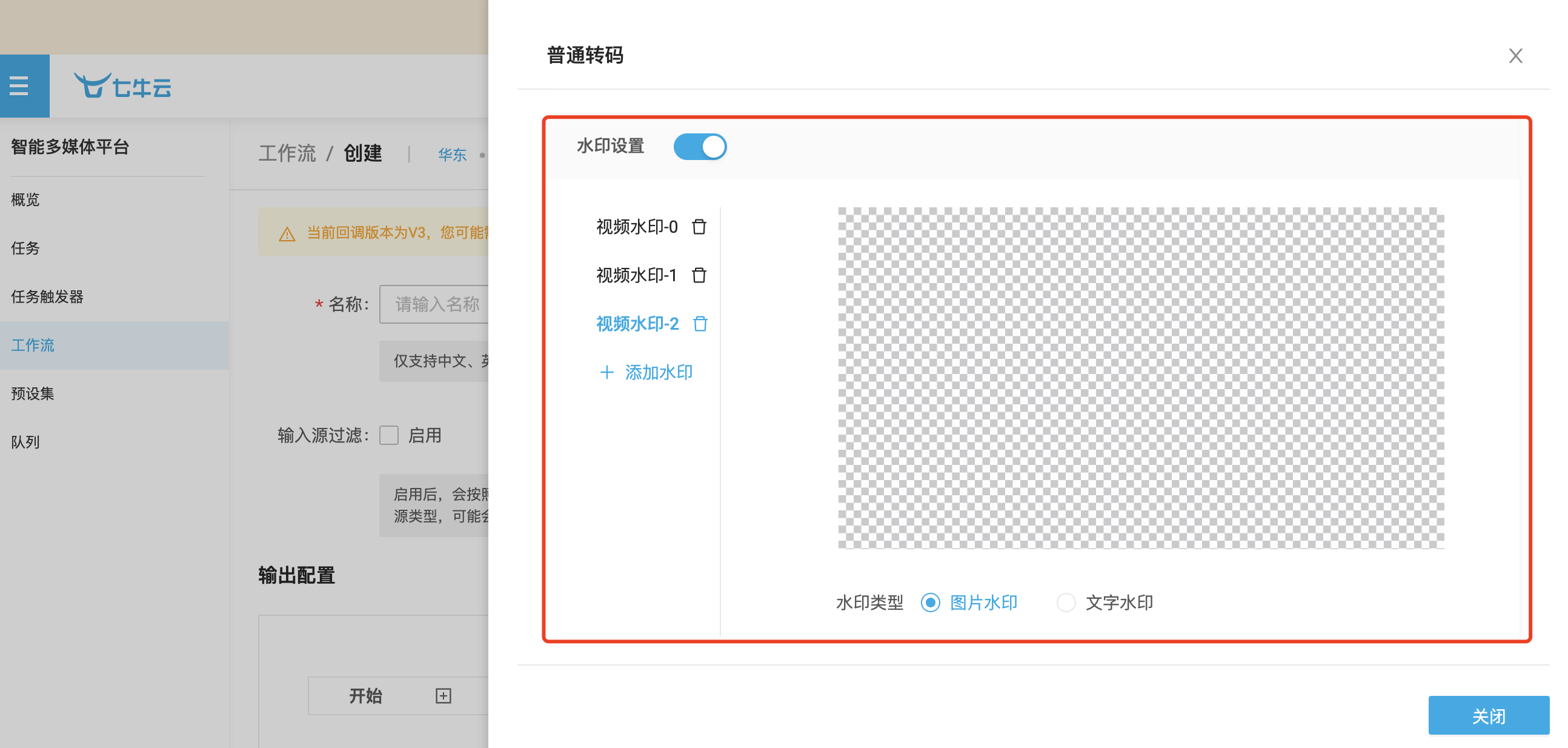Image resolution: width=1568 pixels, height=748 pixels.
Task: Click the 七牛云 logo
Action: click(x=123, y=86)
